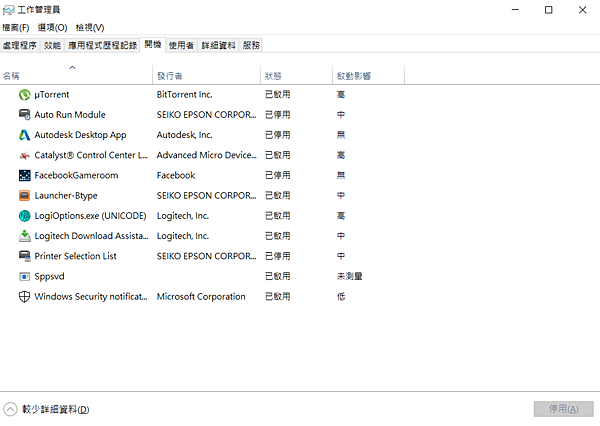Viewport: 600px width, 426px height.
Task: Click the Catalyst Control Center icon
Action: [24, 155]
